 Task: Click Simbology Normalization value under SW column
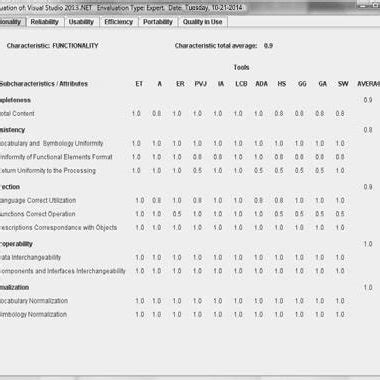point(340,315)
